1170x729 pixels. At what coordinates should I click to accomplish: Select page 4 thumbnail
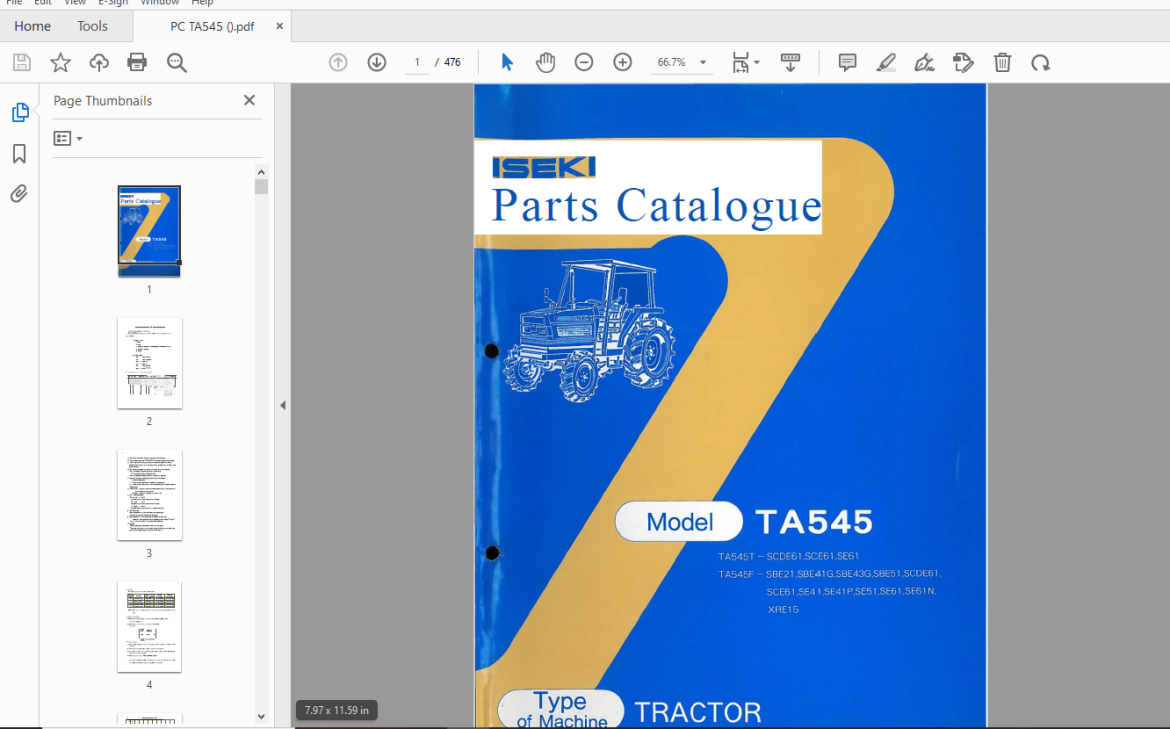[x=149, y=627]
